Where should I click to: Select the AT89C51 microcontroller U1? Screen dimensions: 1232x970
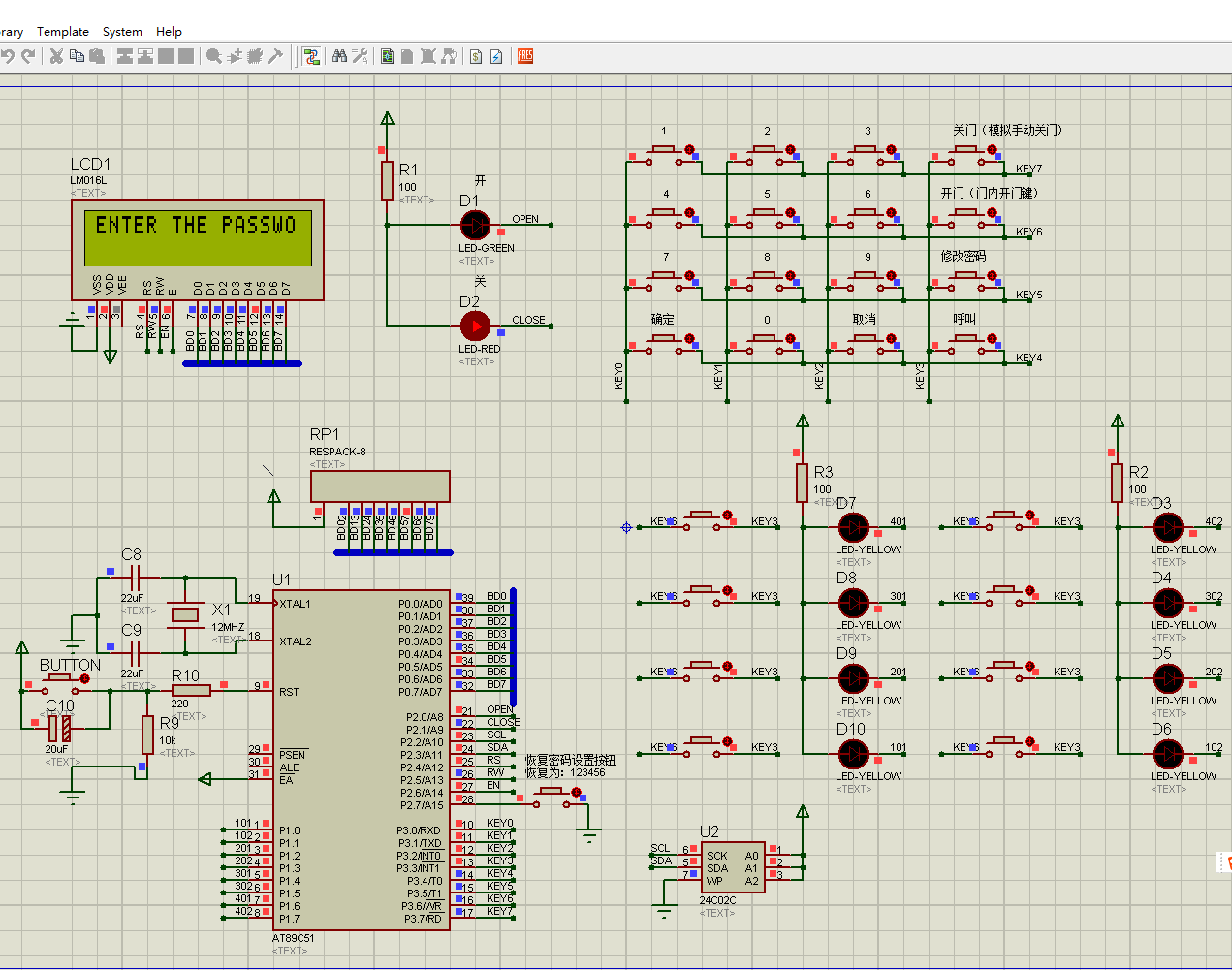pyautogui.click(x=362, y=761)
